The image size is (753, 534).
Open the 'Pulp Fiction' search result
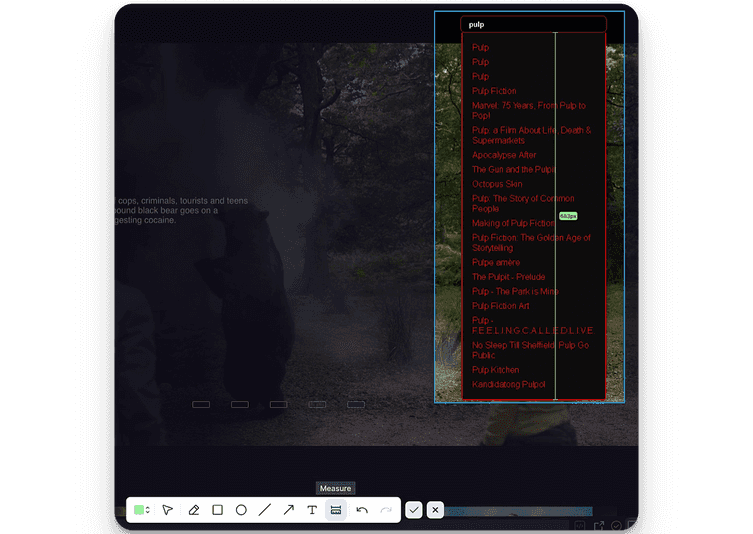pos(494,91)
